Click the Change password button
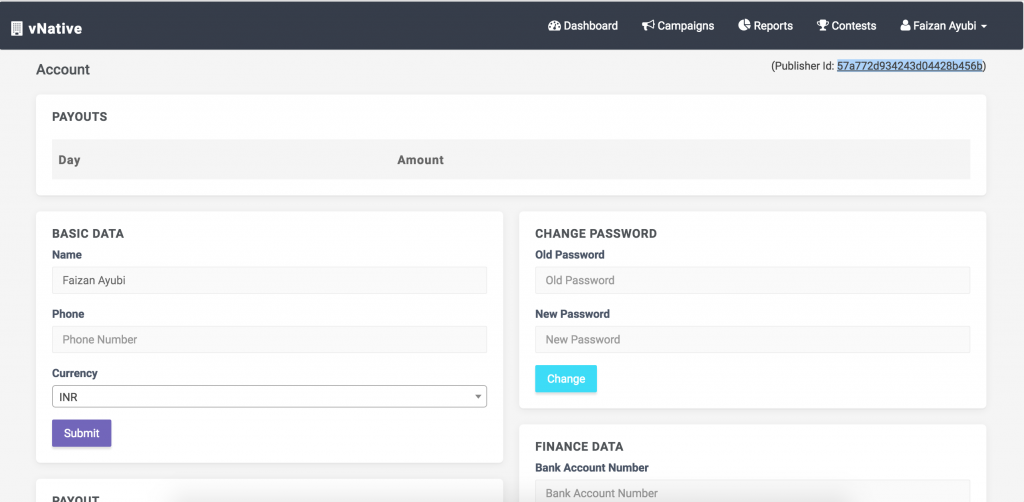 (566, 379)
